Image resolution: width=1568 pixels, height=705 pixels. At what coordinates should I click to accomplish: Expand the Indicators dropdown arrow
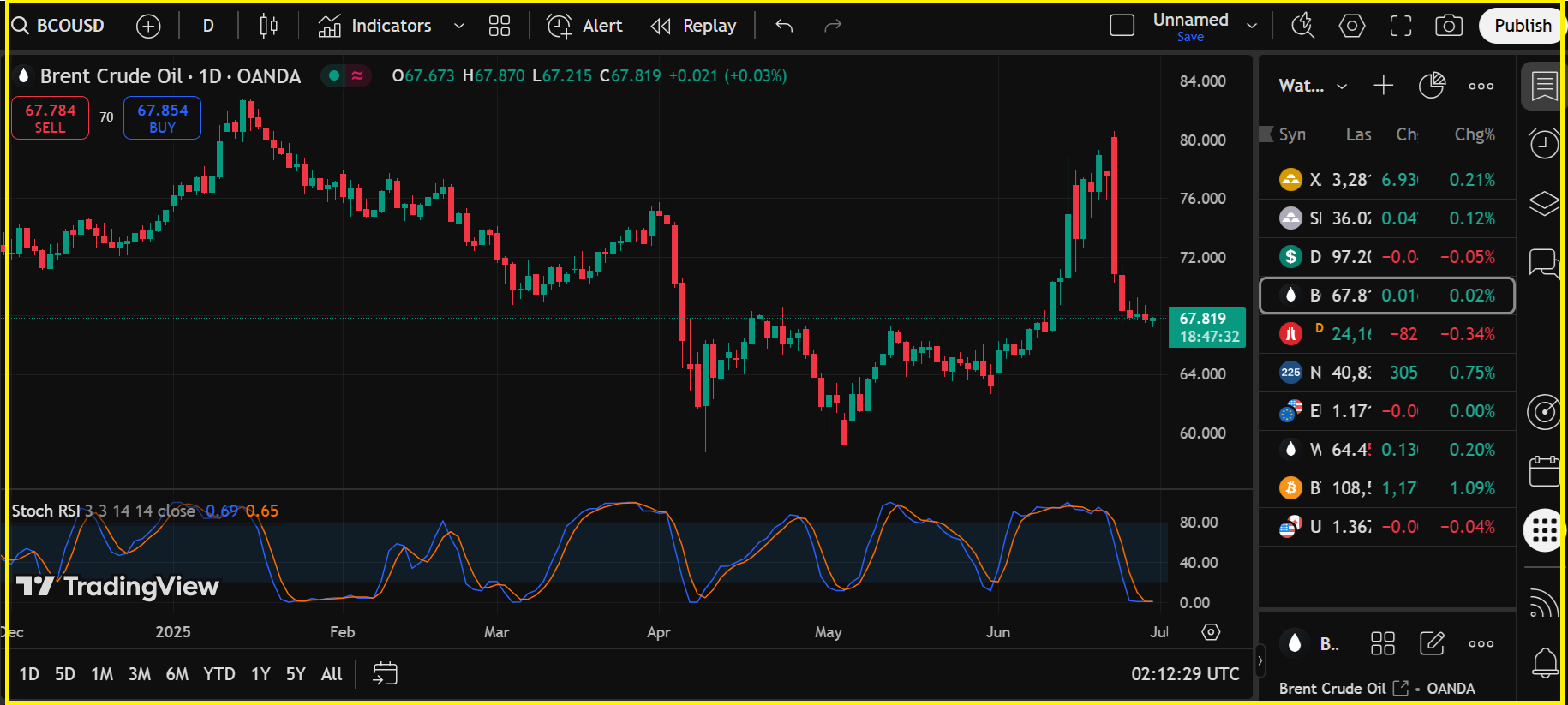[459, 26]
